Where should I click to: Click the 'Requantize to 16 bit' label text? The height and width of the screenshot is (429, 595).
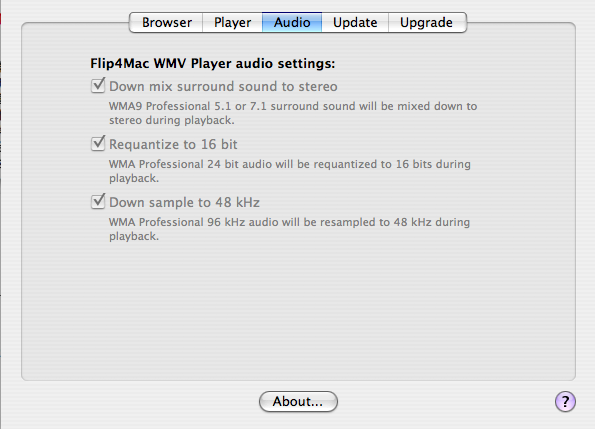pyautogui.click(x=173, y=145)
